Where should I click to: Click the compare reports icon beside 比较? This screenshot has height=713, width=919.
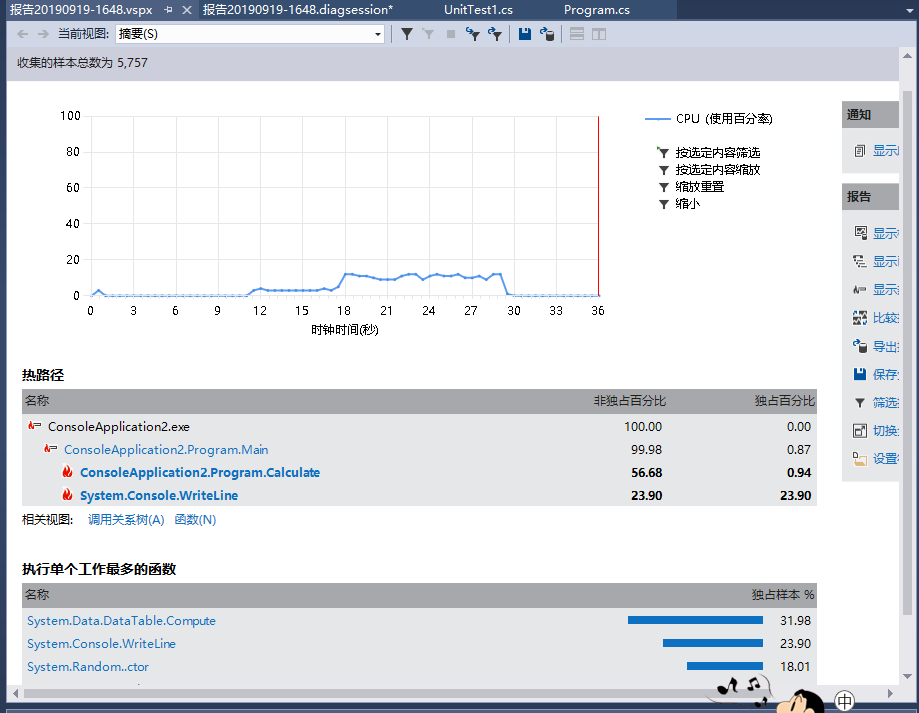(x=860, y=318)
